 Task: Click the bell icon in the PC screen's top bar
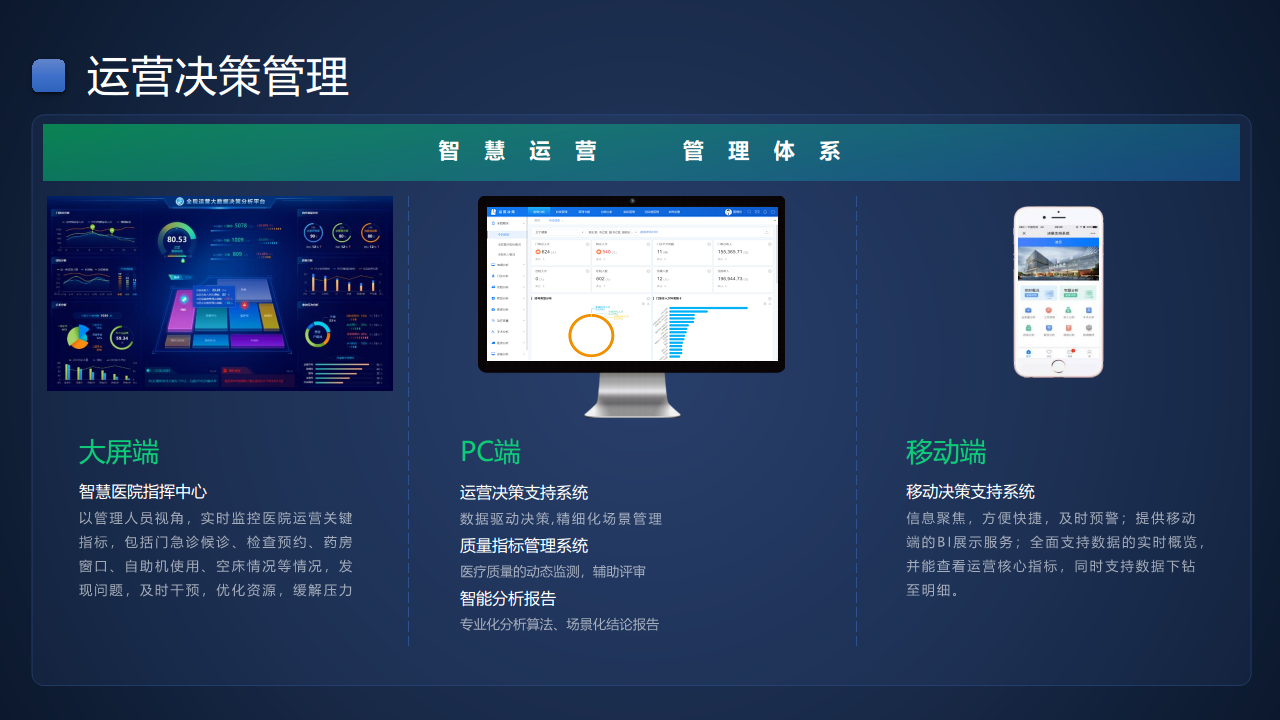[x=765, y=212]
